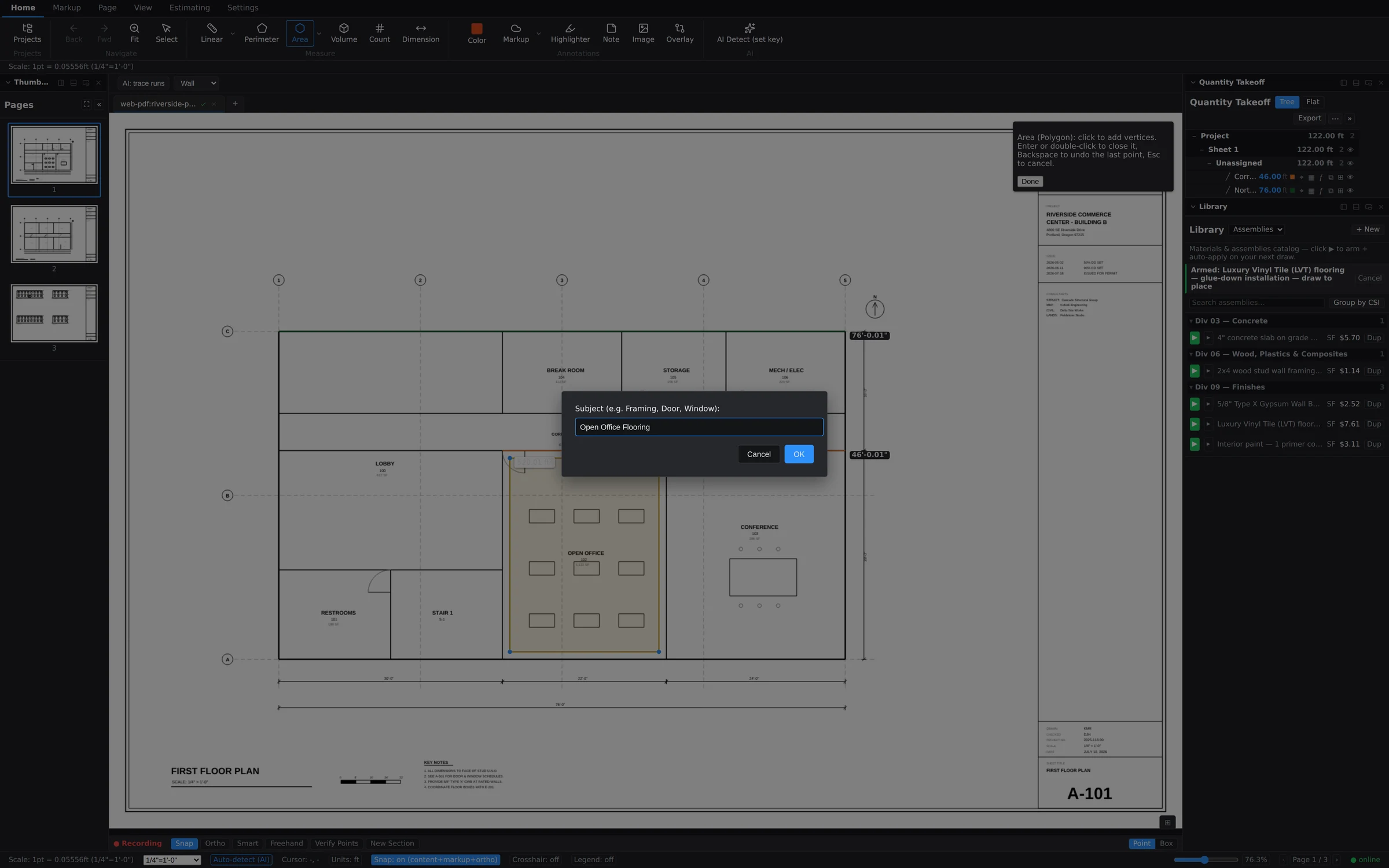
Task: Click Done in Area Polygon hint
Action: pyautogui.click(x=1030, y=182)
